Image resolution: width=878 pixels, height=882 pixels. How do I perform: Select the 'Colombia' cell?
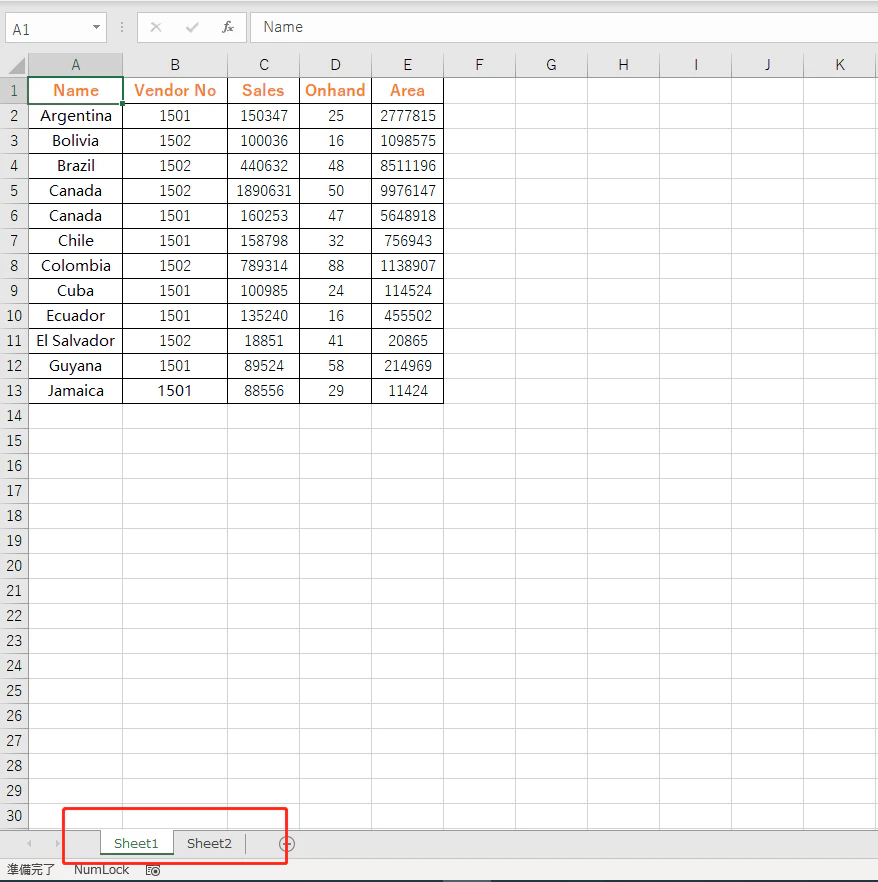[75, 266]
